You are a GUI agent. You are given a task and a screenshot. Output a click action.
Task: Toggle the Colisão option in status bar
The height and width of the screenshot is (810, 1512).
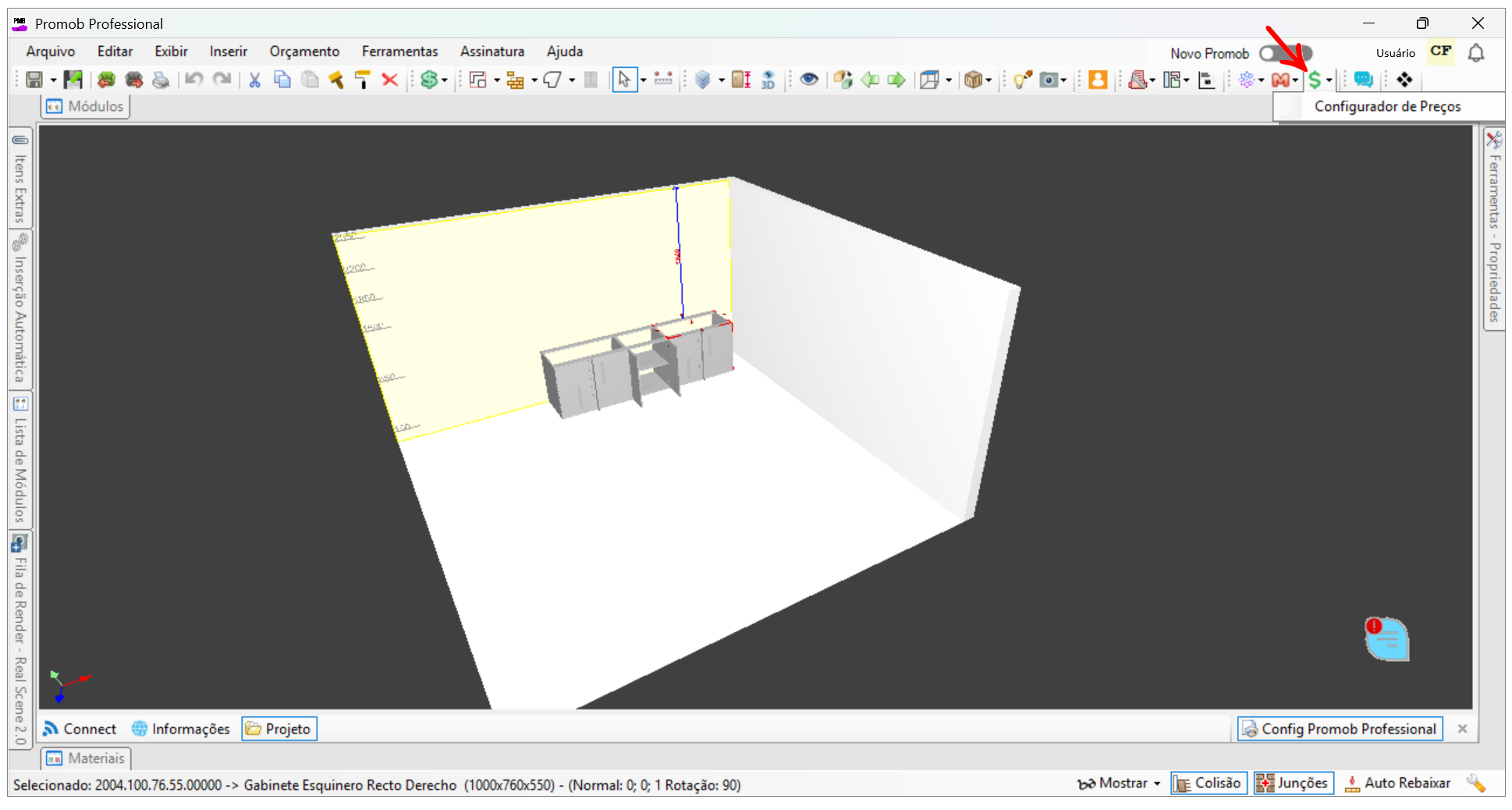(x=1209, y=783)
